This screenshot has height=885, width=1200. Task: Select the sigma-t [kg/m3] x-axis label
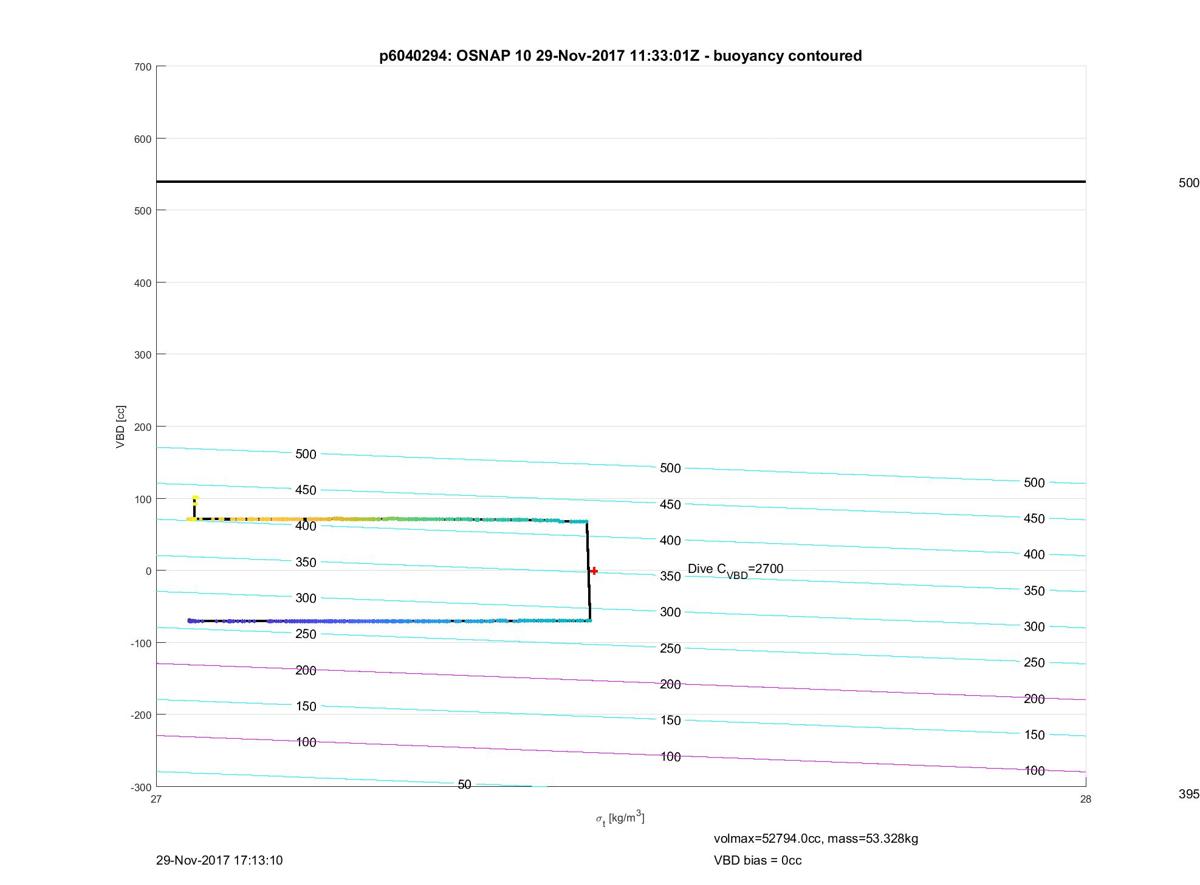coord(620,818)
